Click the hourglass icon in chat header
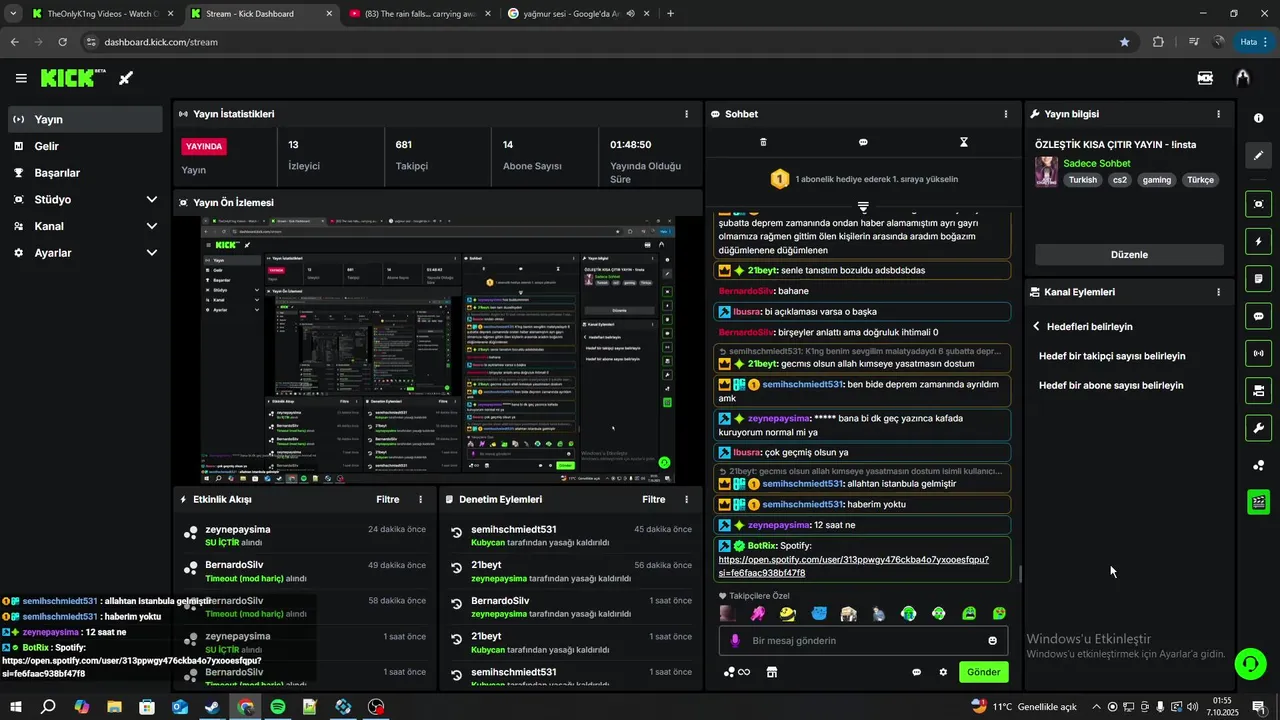 click(x=964, y=142)
